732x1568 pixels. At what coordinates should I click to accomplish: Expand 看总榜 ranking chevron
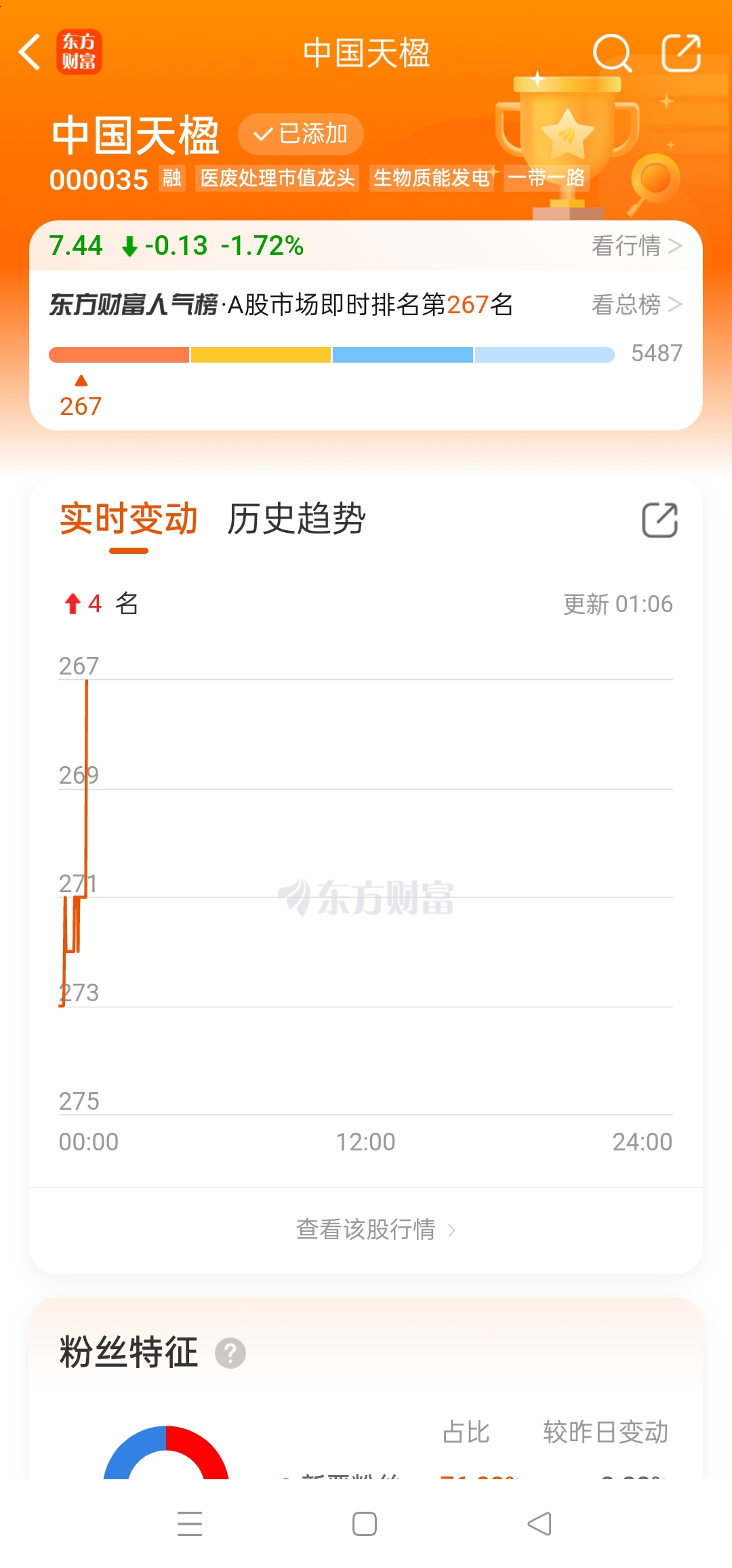(x=636, y=304)
